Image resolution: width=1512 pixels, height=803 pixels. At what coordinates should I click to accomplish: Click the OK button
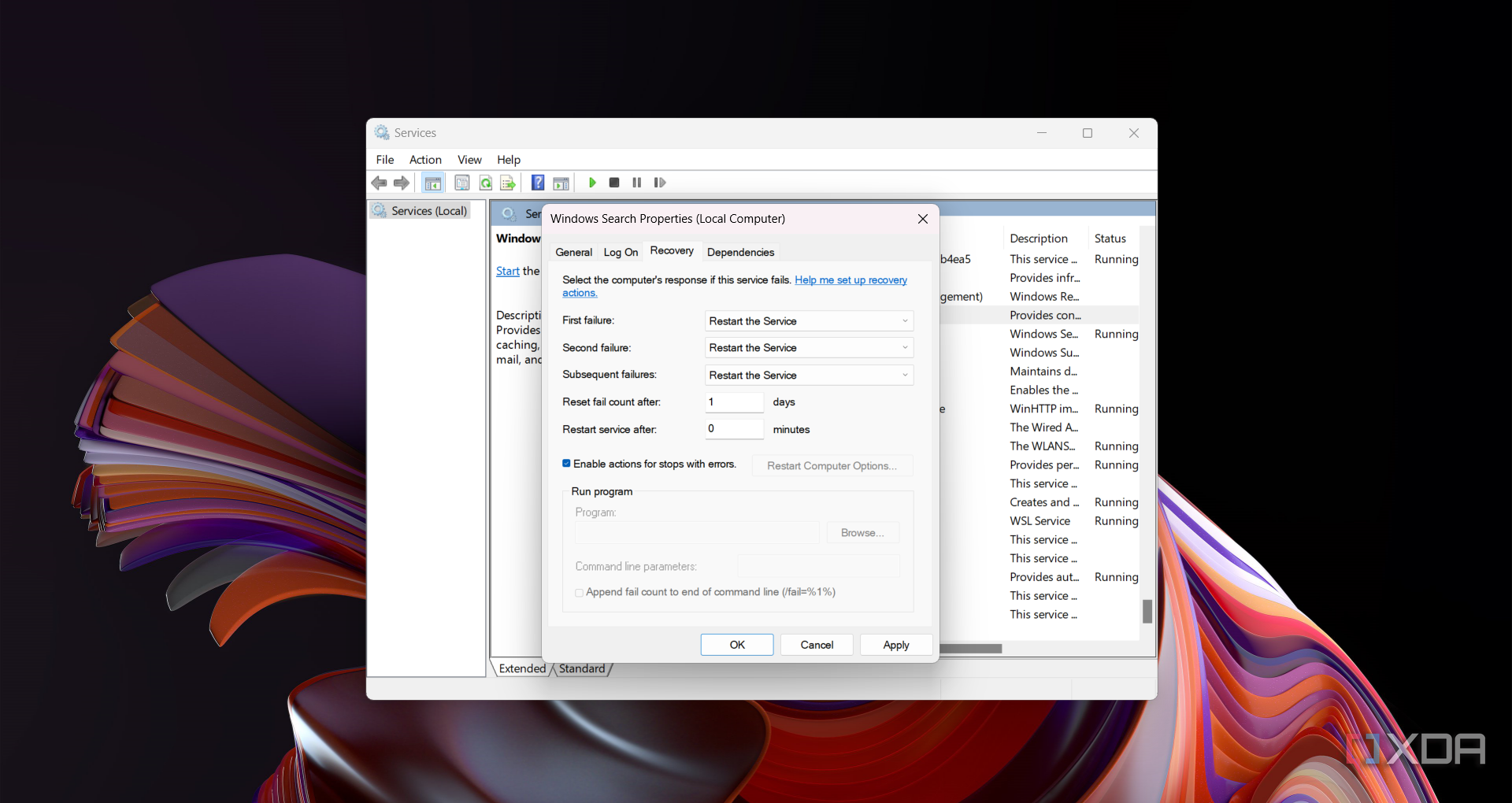point(737,645)
